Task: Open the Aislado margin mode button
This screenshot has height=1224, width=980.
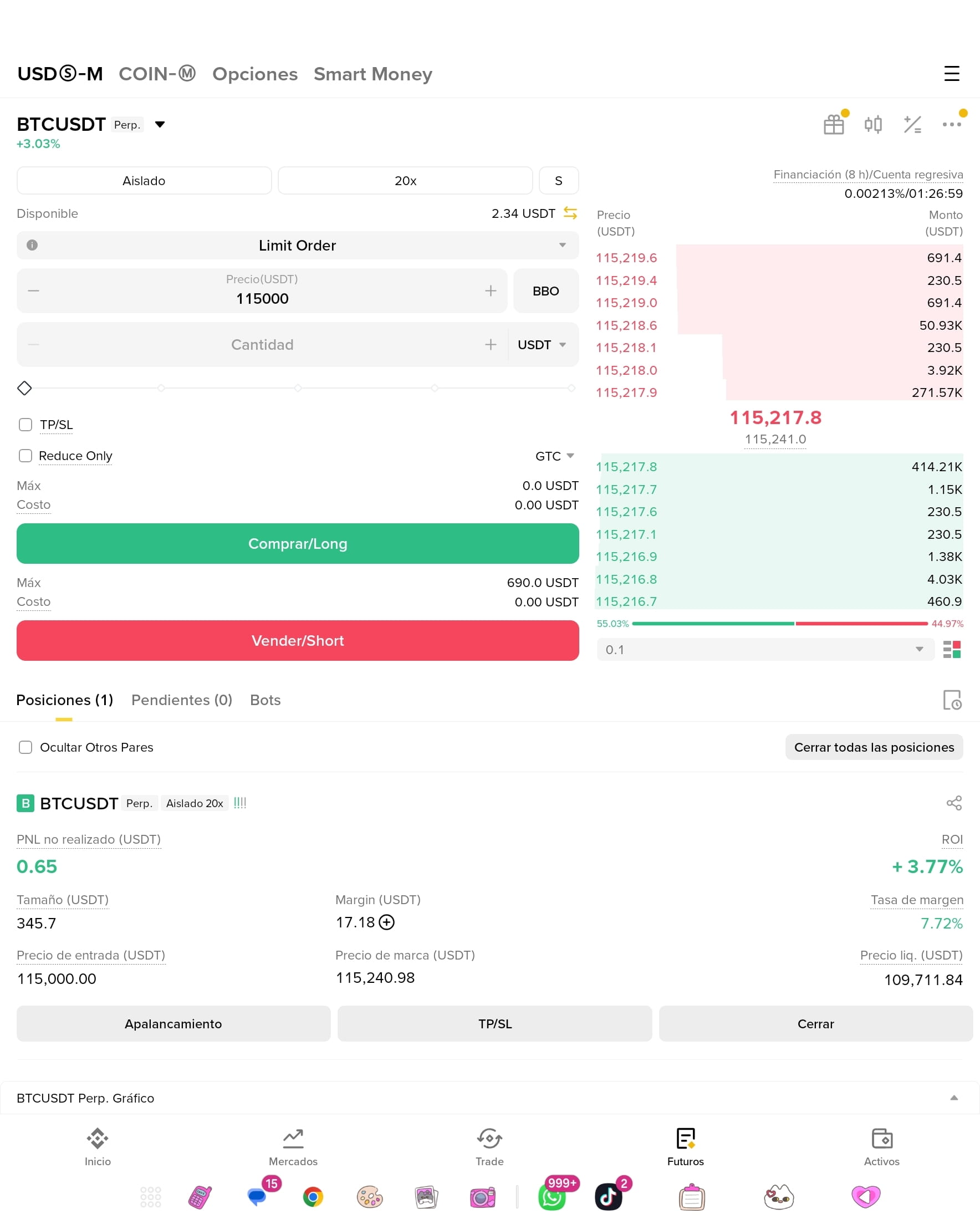Action: (x=144, y=181)
